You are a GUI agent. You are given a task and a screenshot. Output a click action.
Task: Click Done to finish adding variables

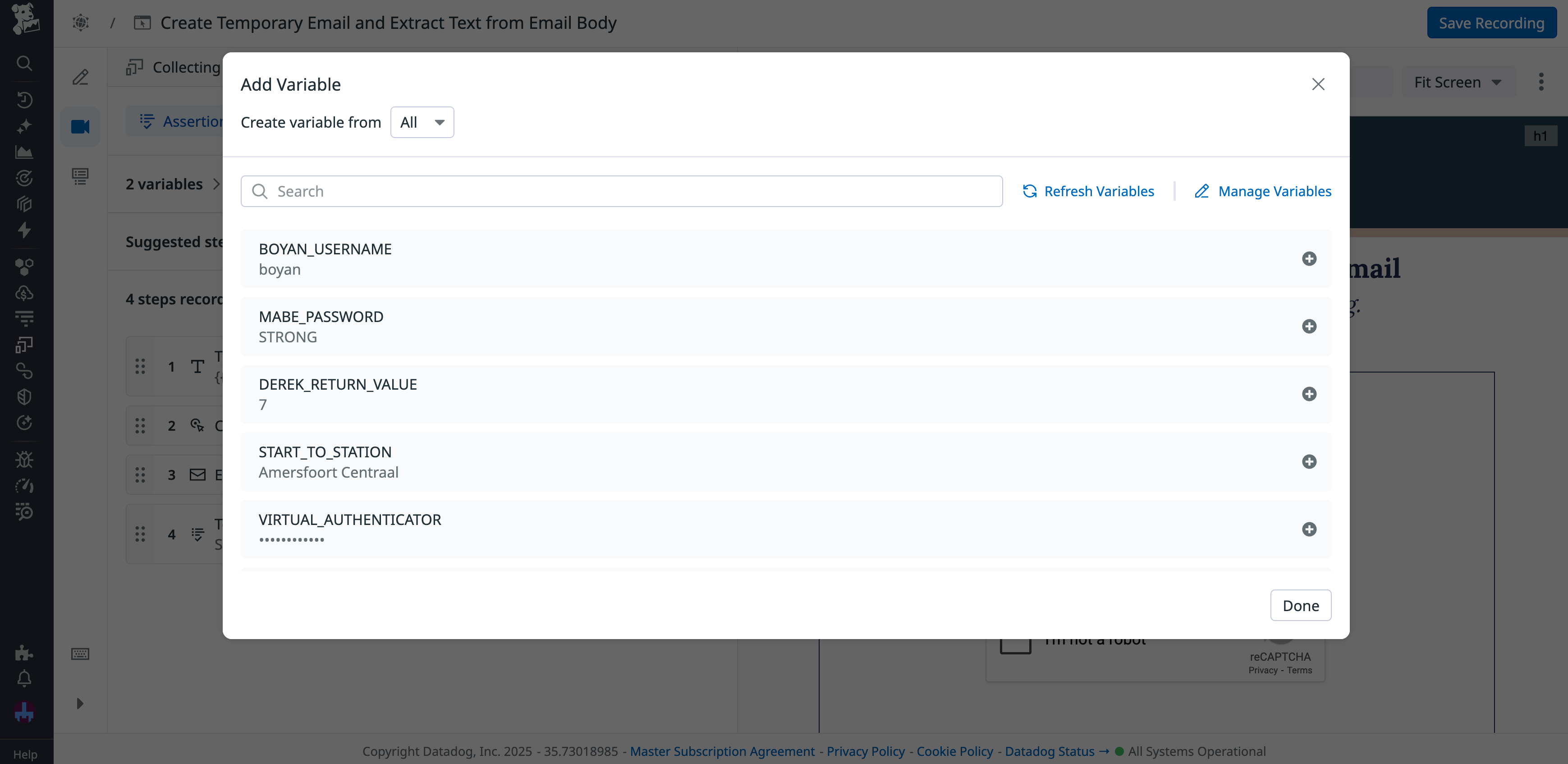point(1301,605)
